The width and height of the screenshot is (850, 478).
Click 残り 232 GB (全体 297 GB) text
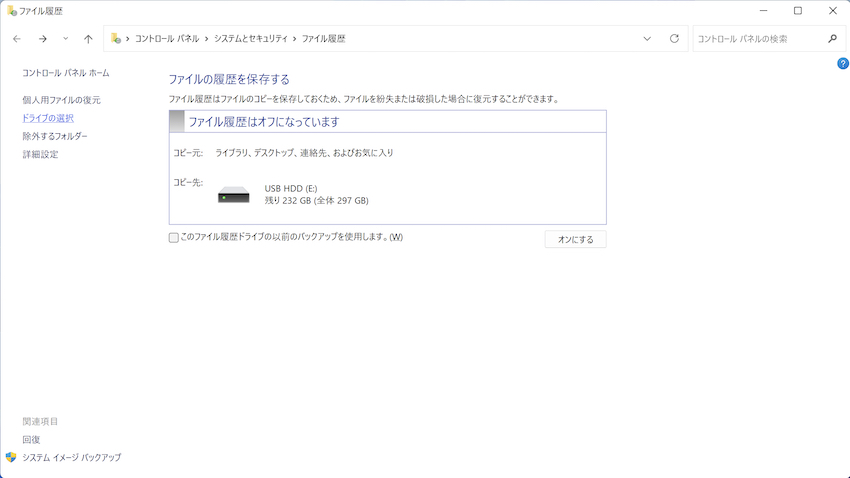[316, 201]
